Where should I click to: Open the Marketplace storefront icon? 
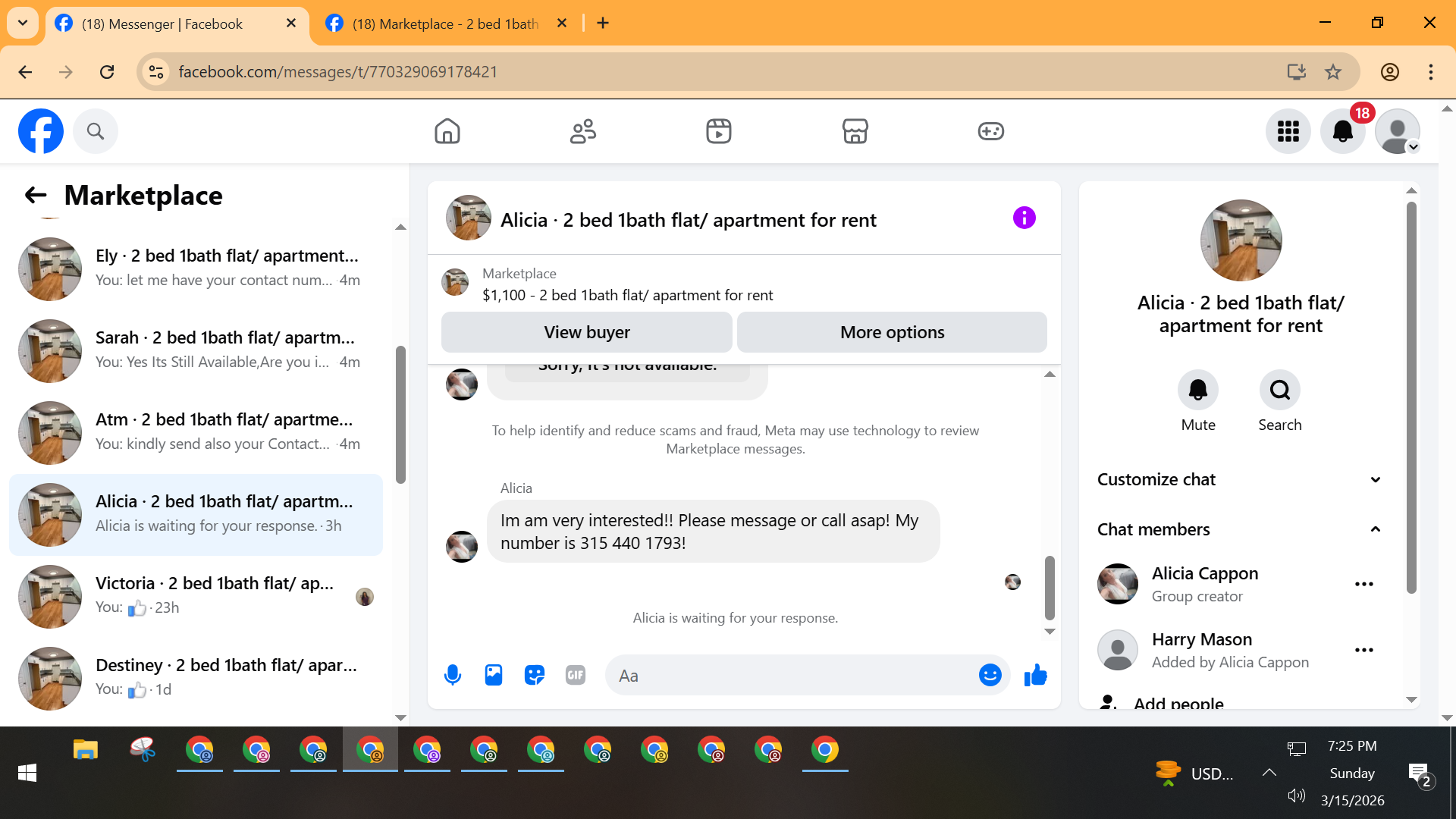click(x=855, y=131)
